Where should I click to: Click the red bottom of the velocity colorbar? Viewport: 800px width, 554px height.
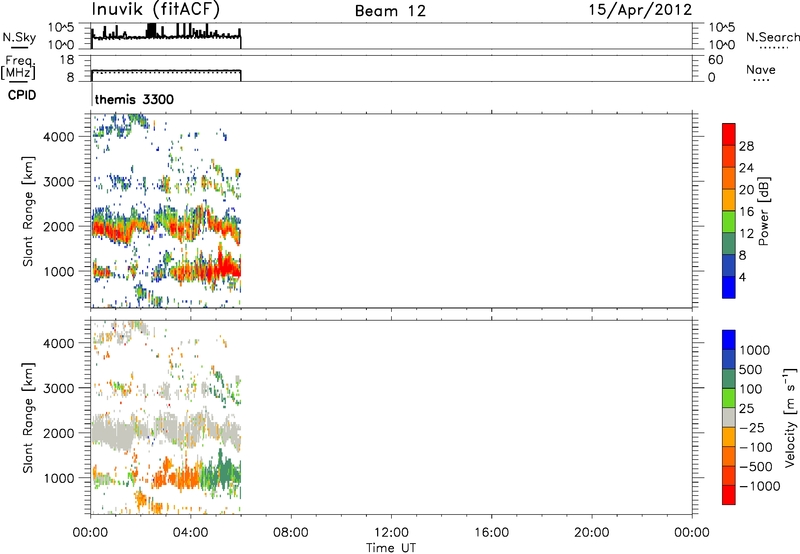[x=729, y=495]
